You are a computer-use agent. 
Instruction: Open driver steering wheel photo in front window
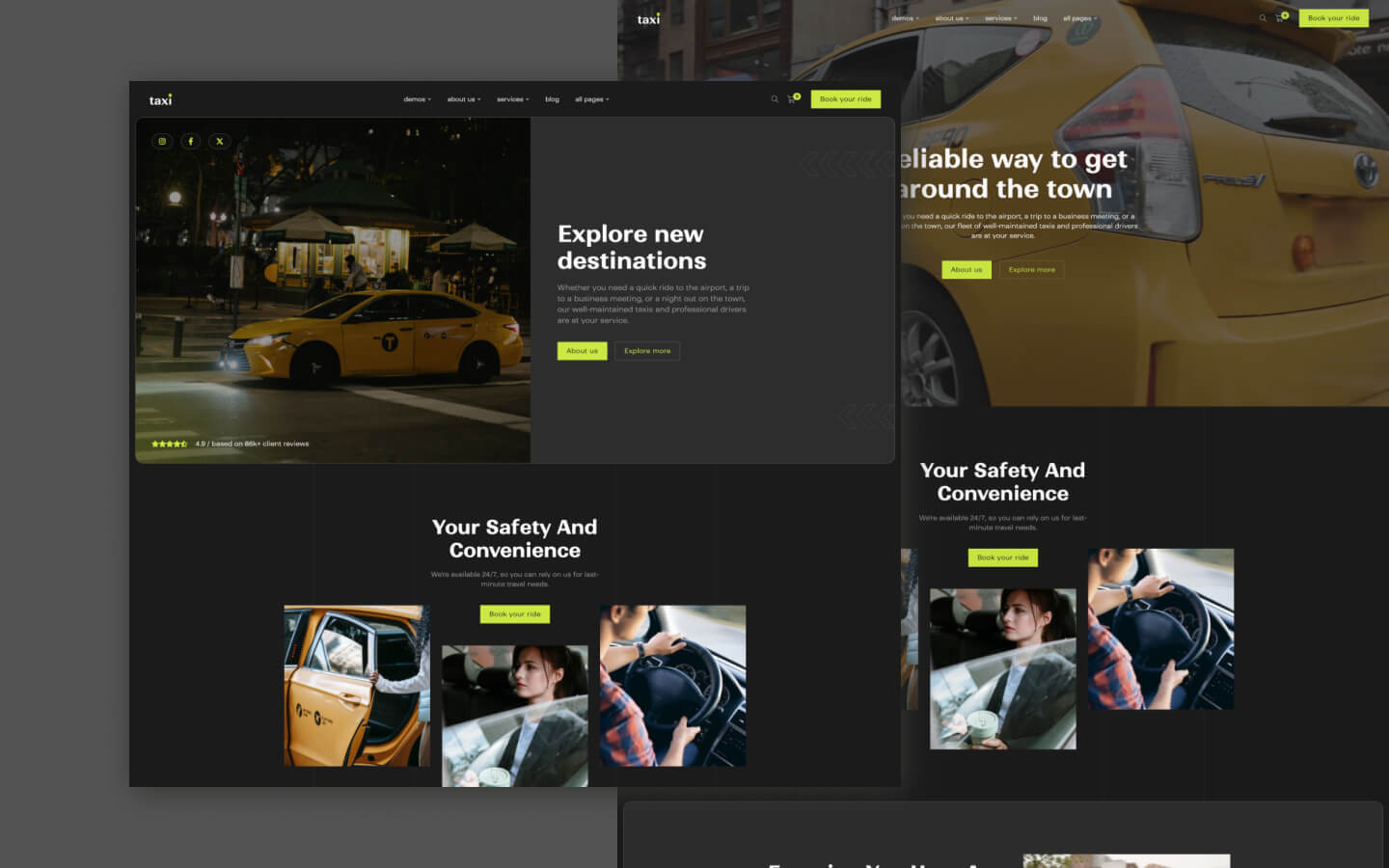click(x=673, y=686)
